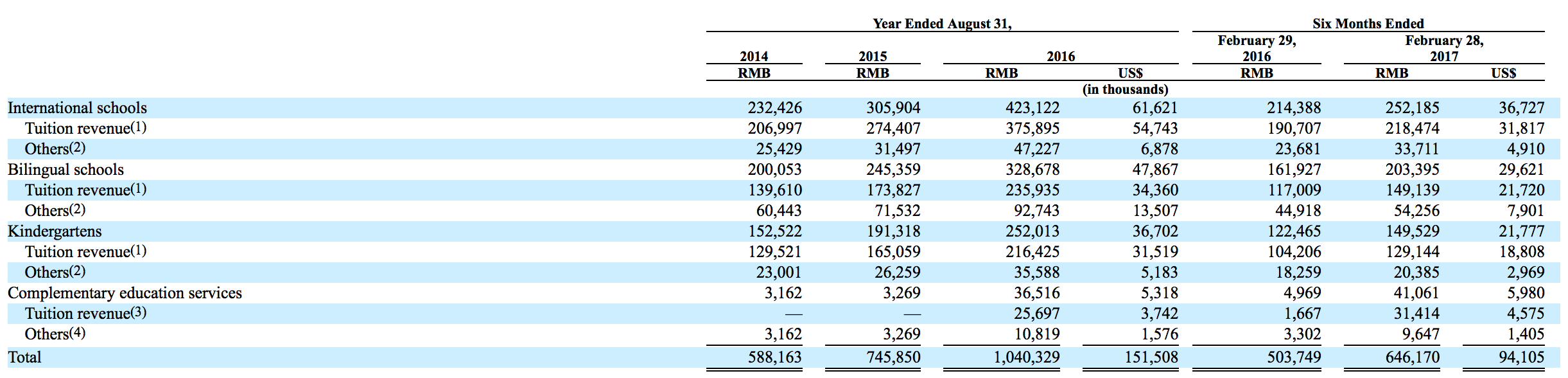
Task: Click the Total row label
Action: point(24,357)
